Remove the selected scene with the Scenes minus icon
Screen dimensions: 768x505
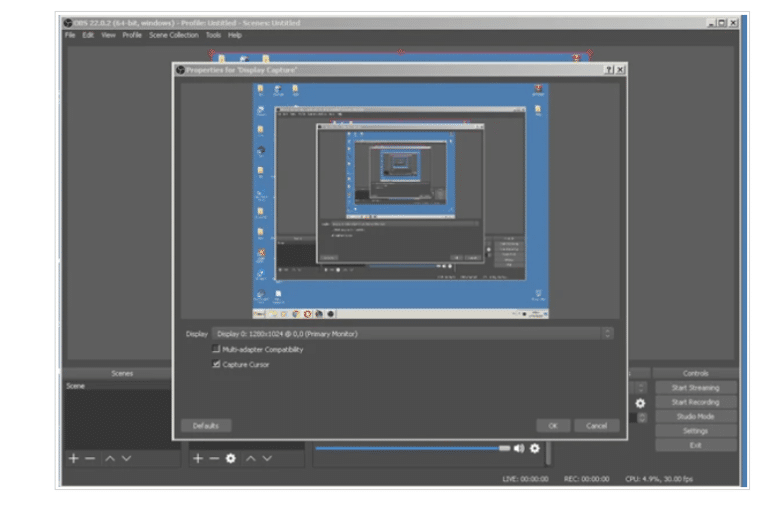tap(90, 458)
